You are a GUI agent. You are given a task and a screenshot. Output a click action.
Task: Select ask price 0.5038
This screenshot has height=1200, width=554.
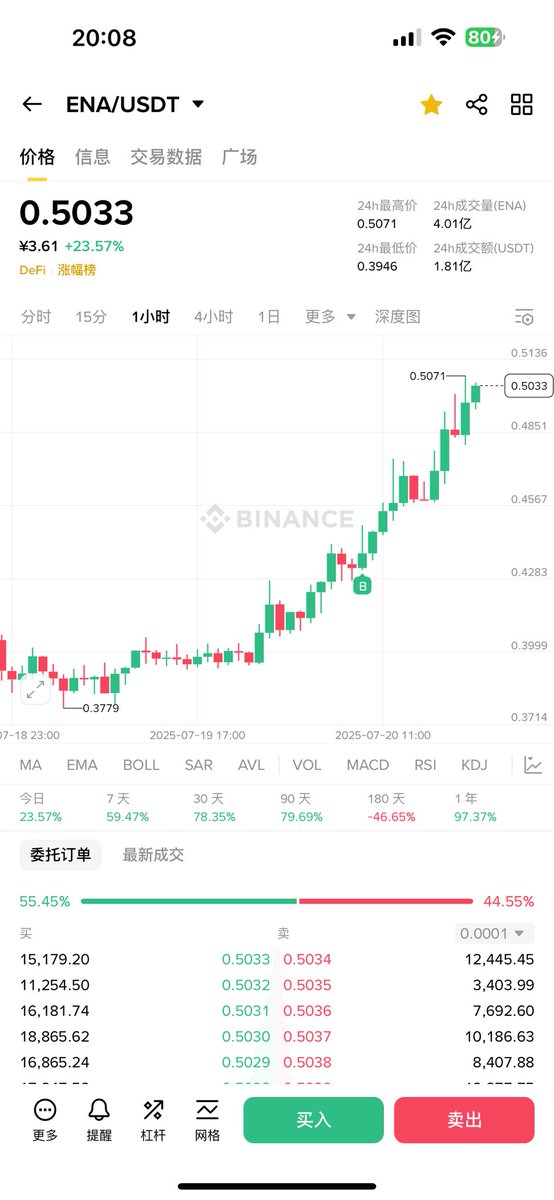pyautogui.click(x=307, y=1063)
